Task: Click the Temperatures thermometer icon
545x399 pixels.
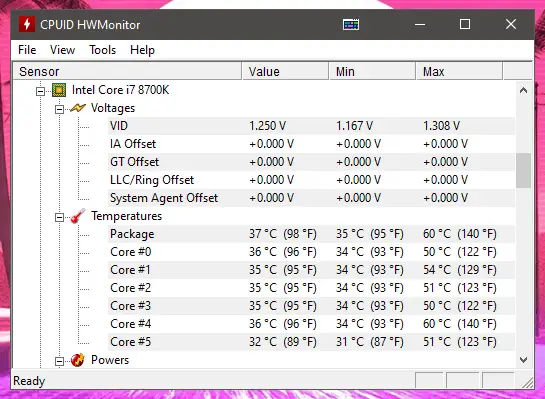Action: click(x=78, y=216)
